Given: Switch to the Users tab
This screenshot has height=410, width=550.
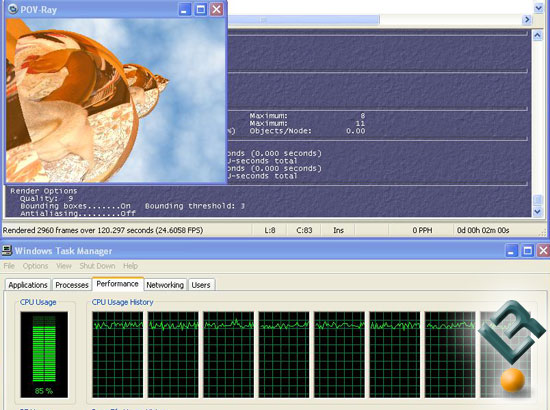Looking at the screenshot, I should click(201, 285).
